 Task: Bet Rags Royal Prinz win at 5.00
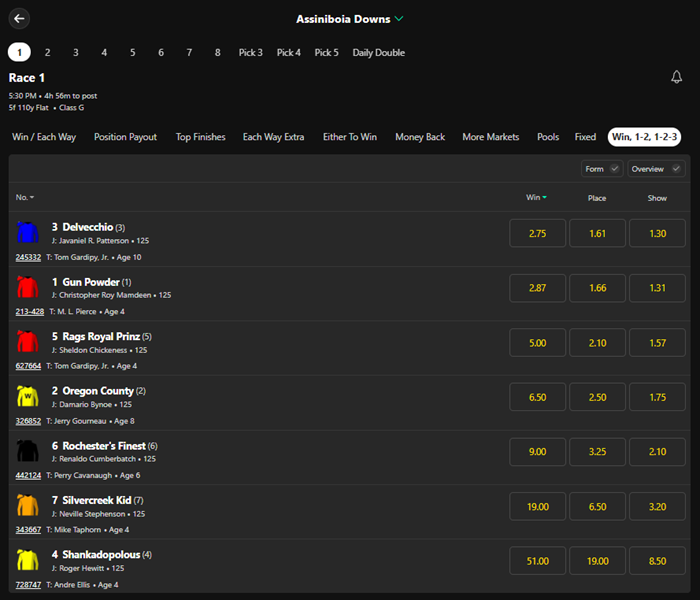tap(538, 342)
